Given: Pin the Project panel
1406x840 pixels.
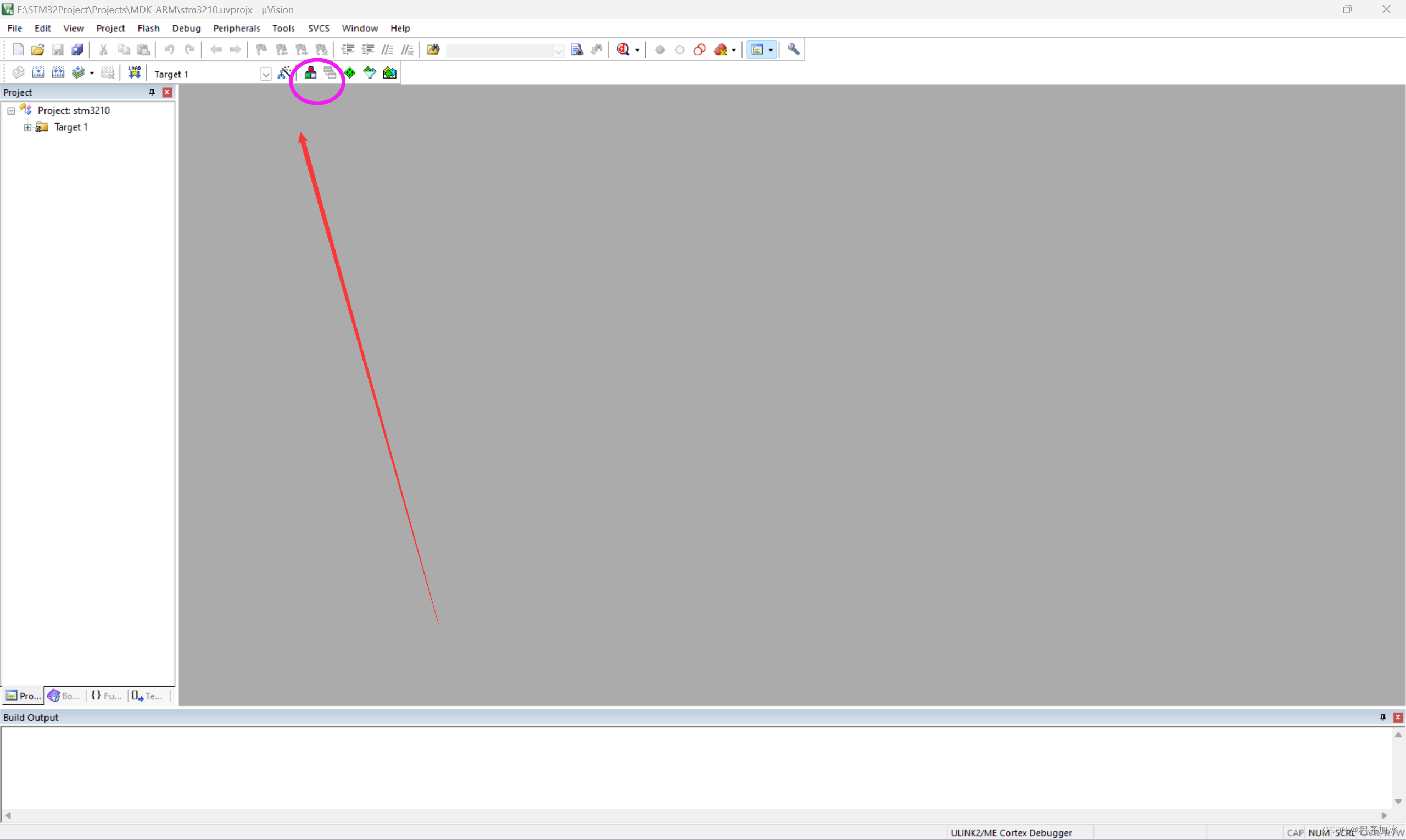Looking at the screenshot, I should 152,92.
